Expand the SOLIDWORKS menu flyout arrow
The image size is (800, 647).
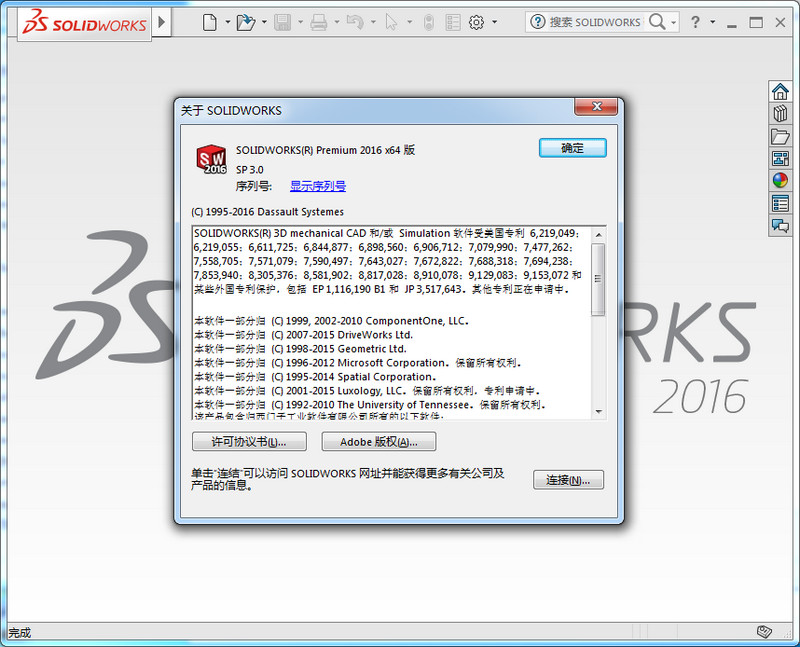coord(160,21)
